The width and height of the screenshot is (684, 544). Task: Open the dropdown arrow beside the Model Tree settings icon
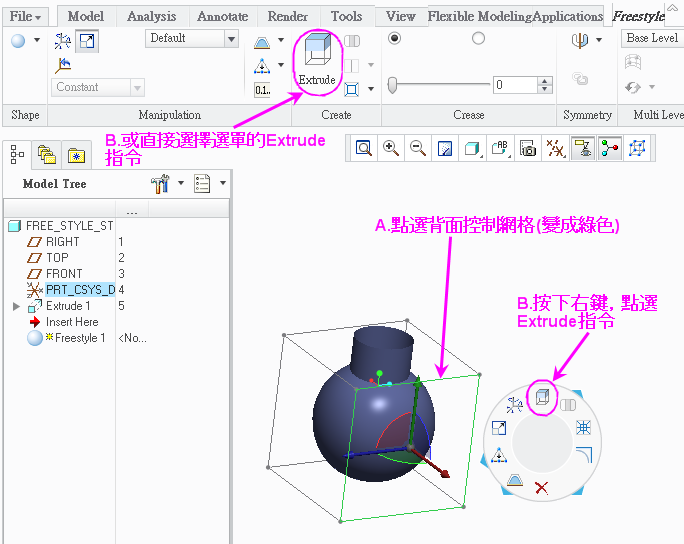181,183
